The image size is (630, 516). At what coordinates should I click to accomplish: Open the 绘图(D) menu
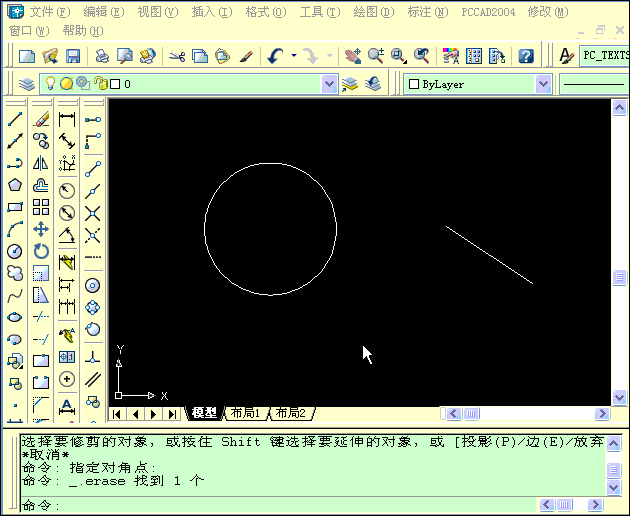pos(374,12)
